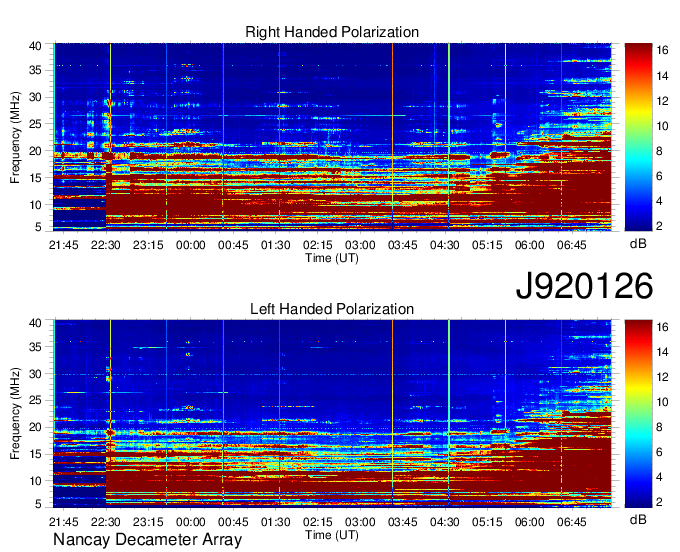The image size is (680, 552).
Task: Click the 25 MHz tick on lower frequency axis
Action: coord(35,400)
